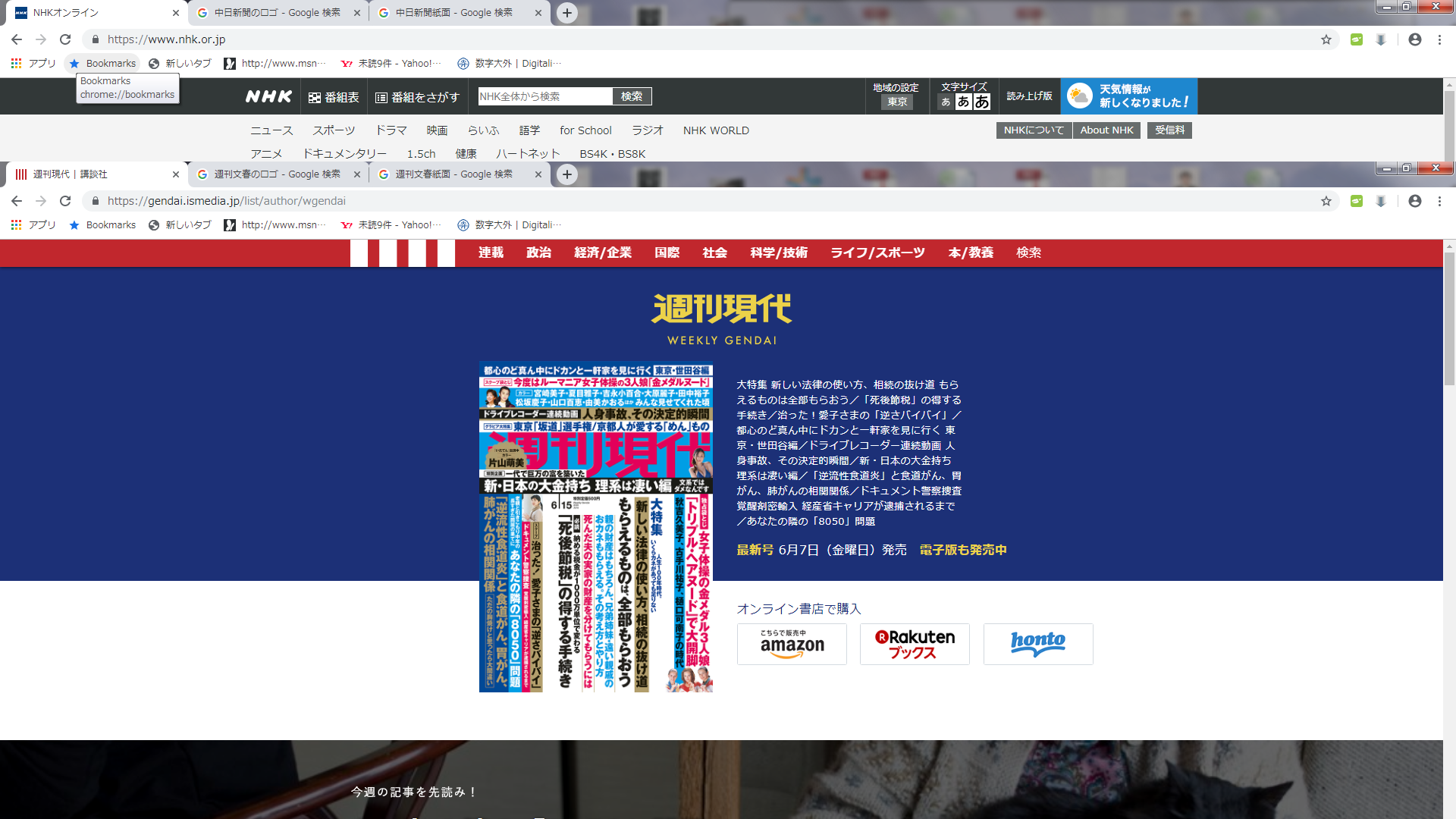Click the striped Gendai site logo
This screenshot has width=1456, height=819.
403,253
